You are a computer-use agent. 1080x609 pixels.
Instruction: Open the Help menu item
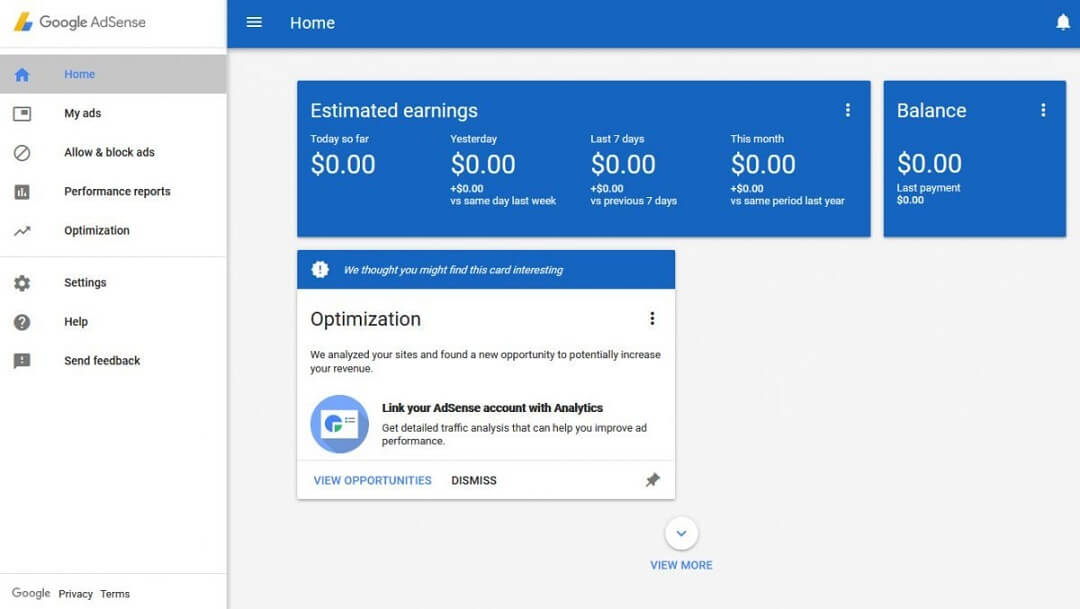[x=113, y=322]
